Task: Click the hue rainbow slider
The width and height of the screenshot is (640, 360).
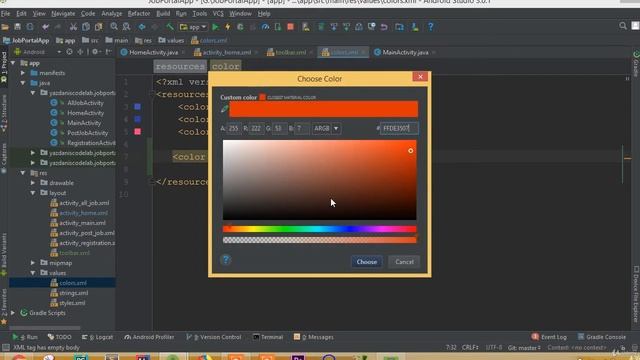Action: pos(320,229)
